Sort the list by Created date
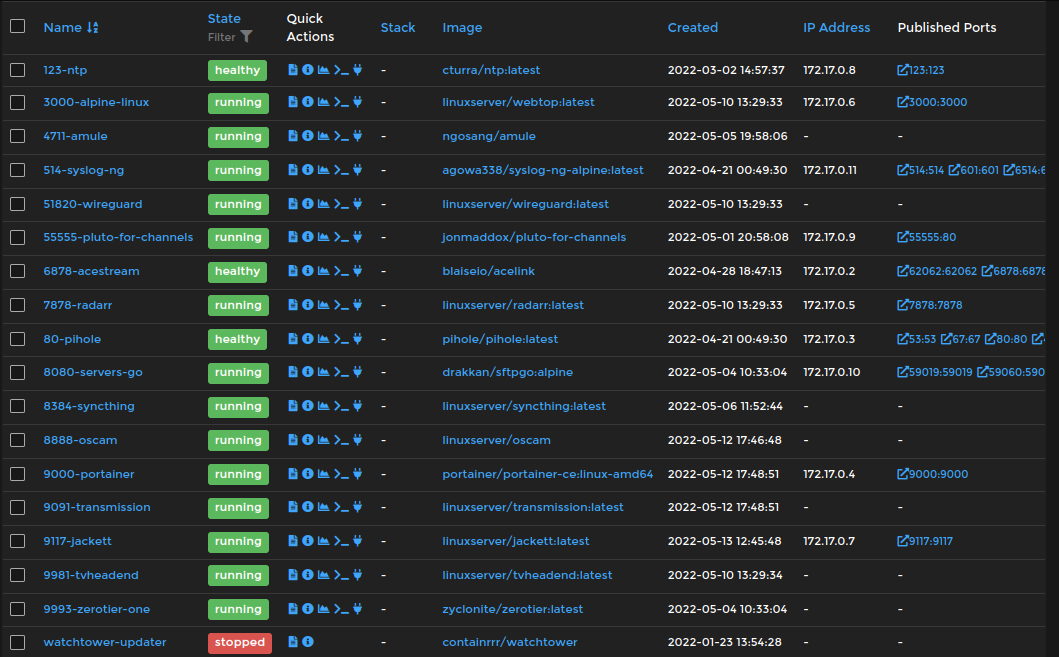1059x657 pixels. pyautogui.click(x=692, y=28)
